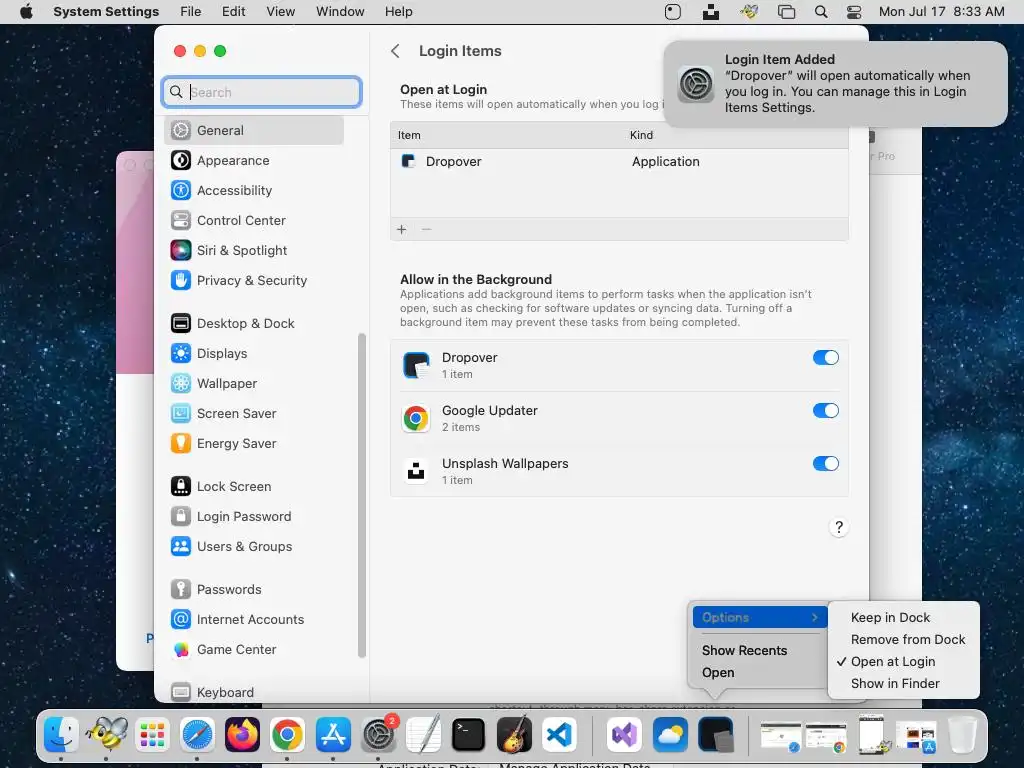Open Control Center from menu bar
Viewport: 1024px width, 768px height.
tap(854, 12)
